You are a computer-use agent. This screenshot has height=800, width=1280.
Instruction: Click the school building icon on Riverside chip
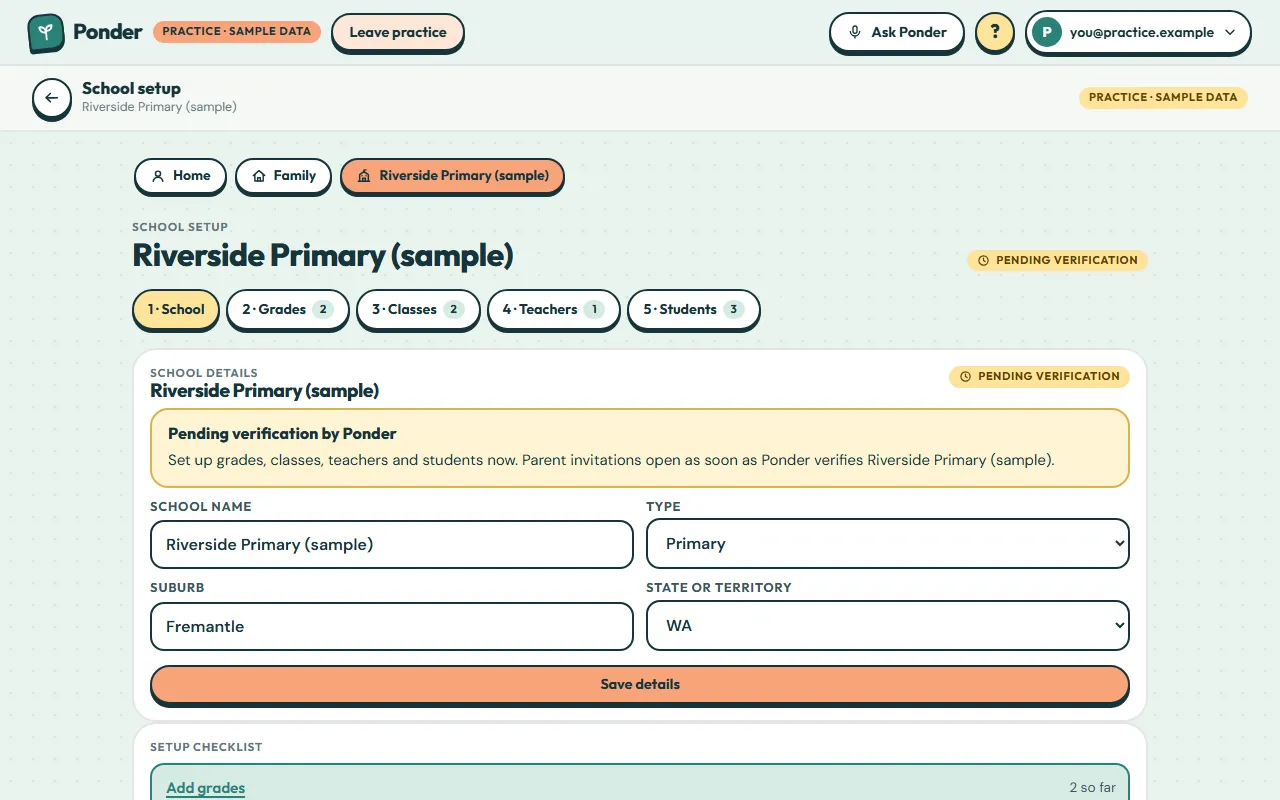364,176
